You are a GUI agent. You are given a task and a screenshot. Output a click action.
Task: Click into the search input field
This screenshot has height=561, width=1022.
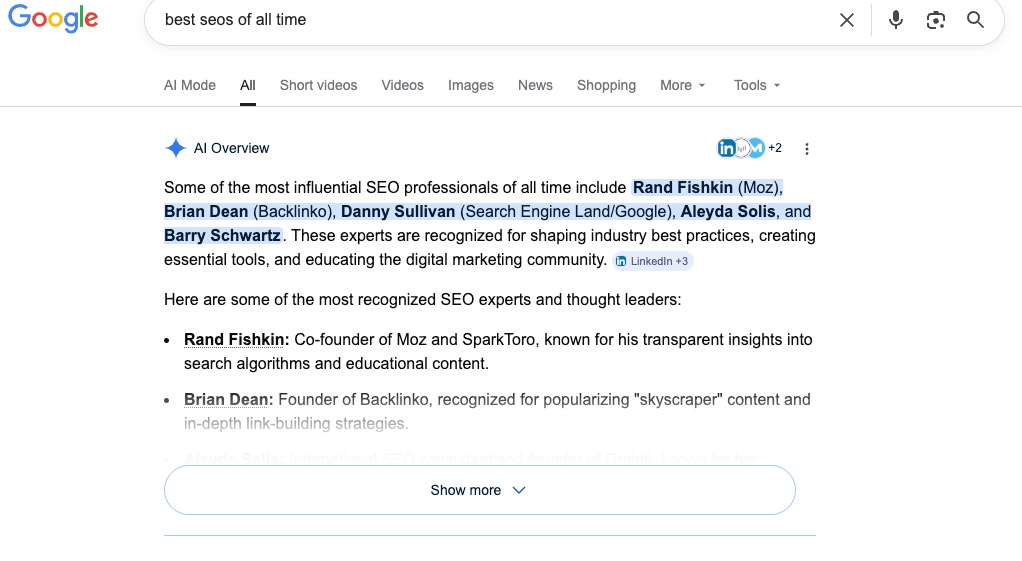coord(480,20)
